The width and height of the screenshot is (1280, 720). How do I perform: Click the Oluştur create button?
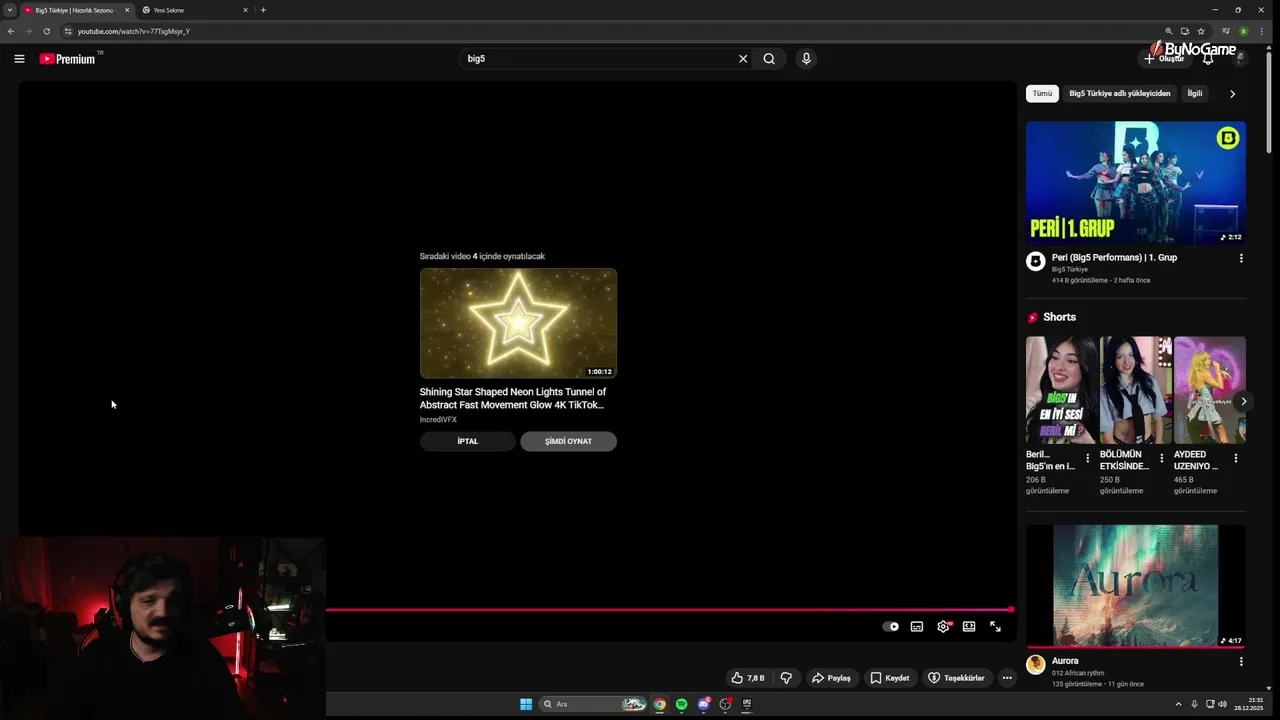pyautogui.click(x=1164, y=59)
